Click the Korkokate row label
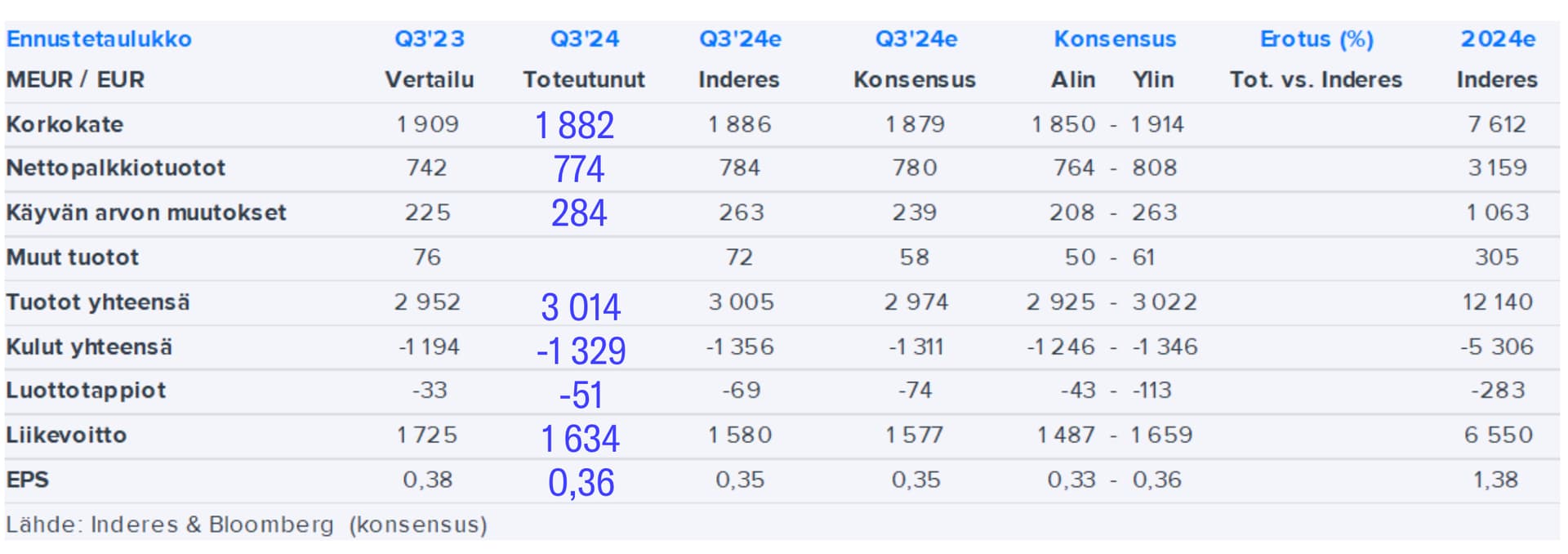The image size is (1568, 554). 65,124
